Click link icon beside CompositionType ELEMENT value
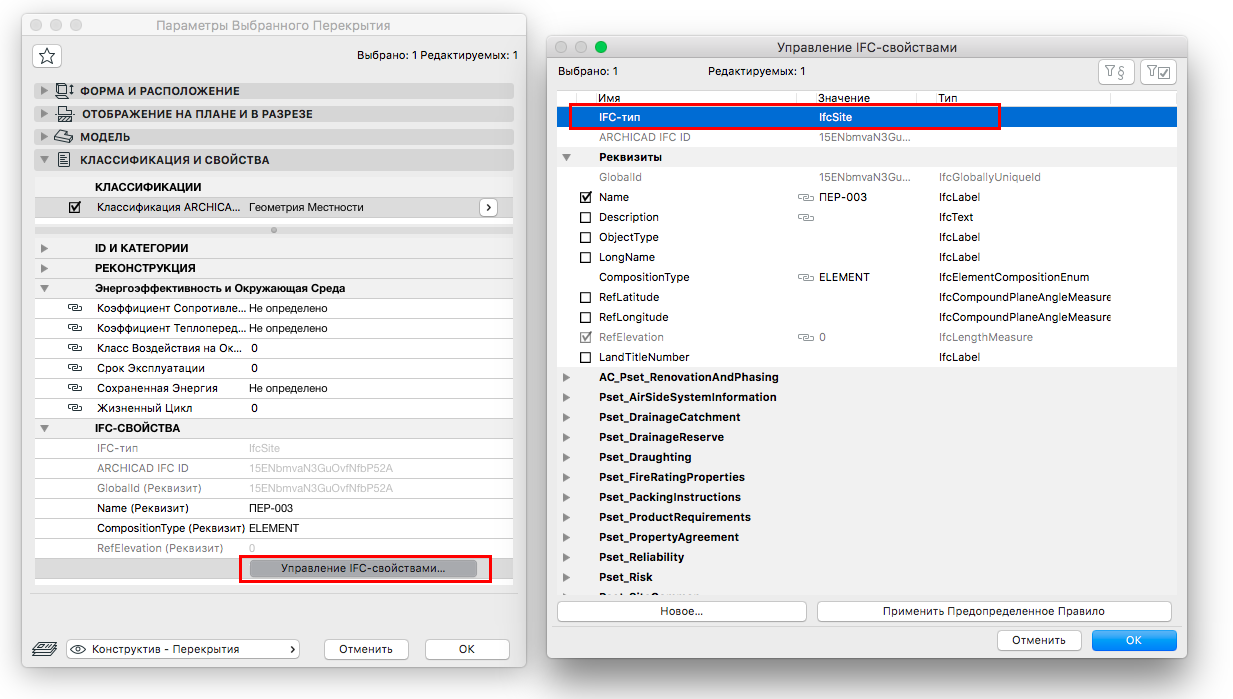This screenshot has width=1233, height=699. (x=805, y=277)
